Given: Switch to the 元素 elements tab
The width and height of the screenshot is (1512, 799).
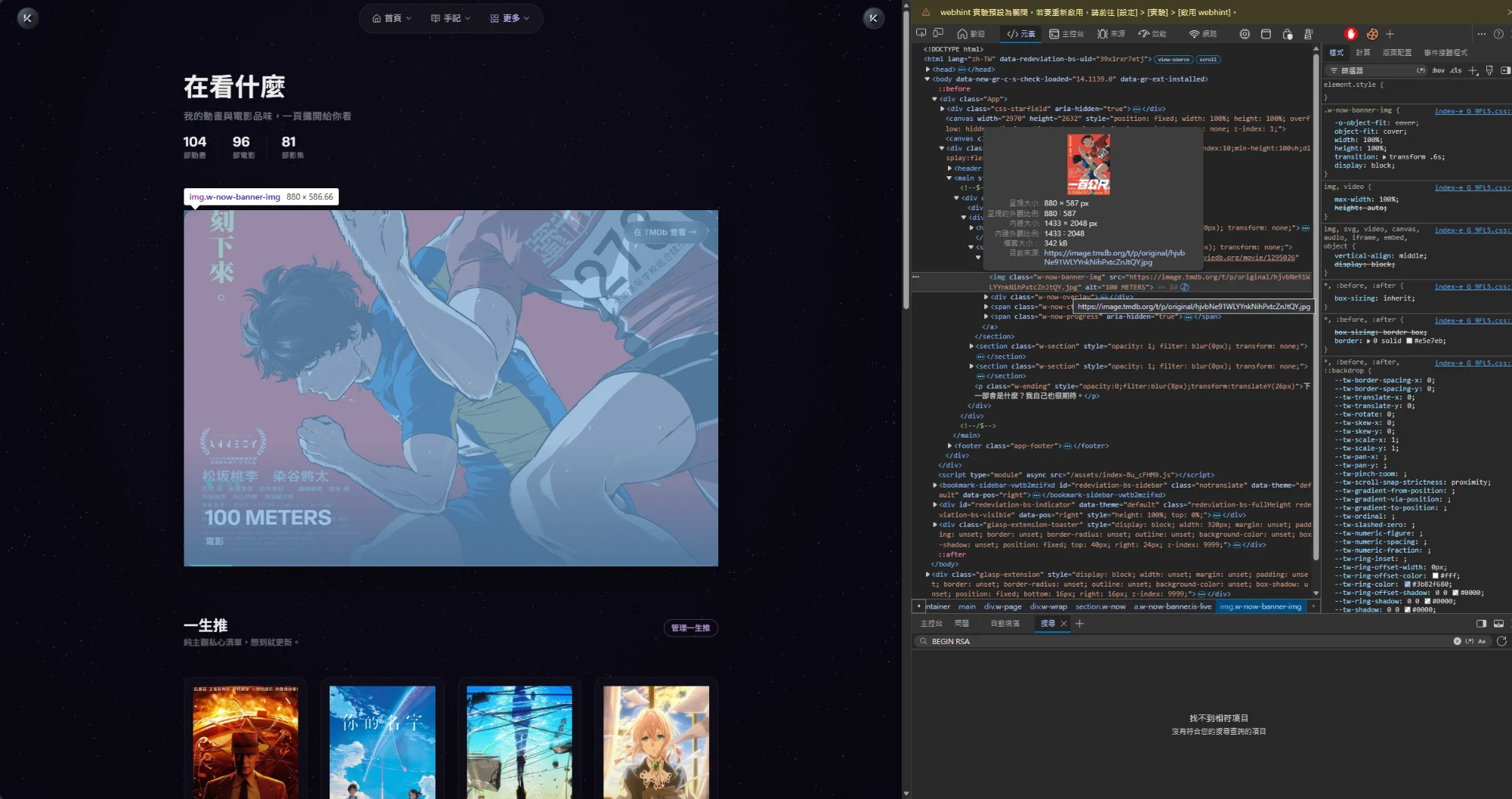Looking at the screenshot, I should click(1021, 34).
